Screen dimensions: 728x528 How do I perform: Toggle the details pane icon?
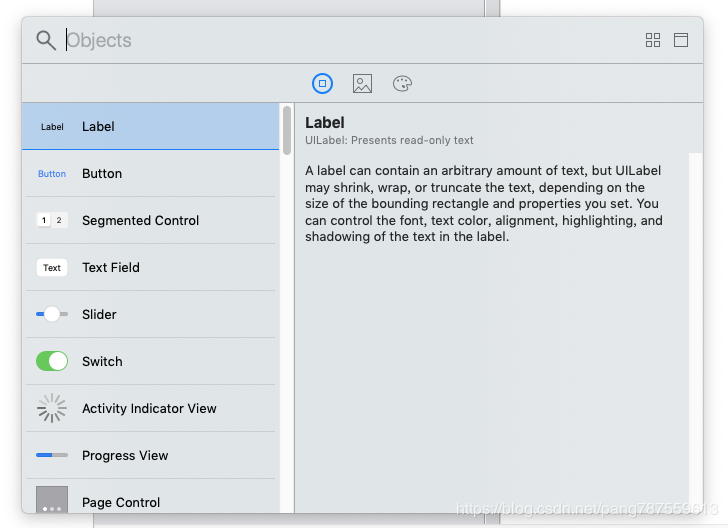(681, 40)
